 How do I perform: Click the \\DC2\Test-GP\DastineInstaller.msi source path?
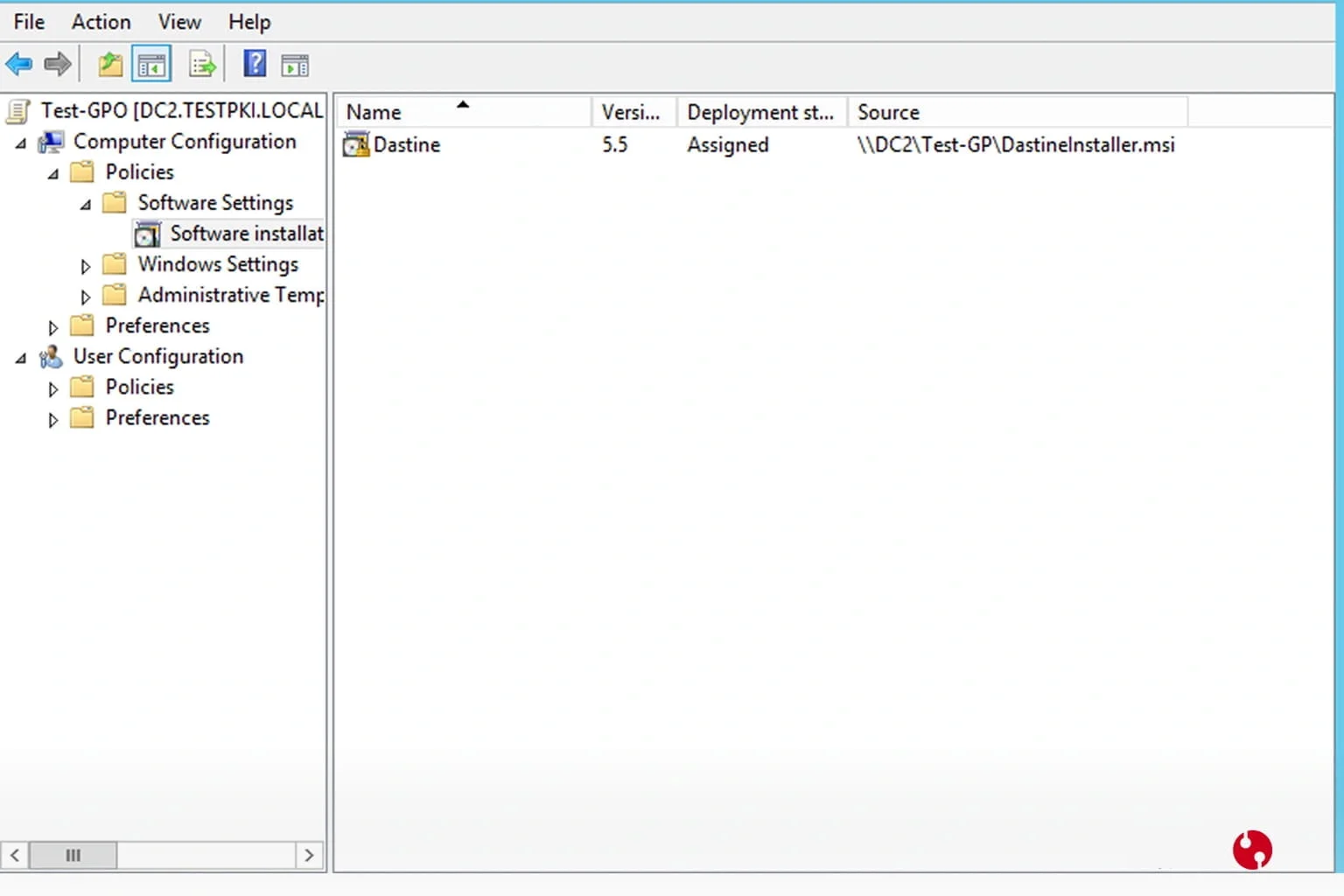pyautogui.click(x=1016, y=144)
